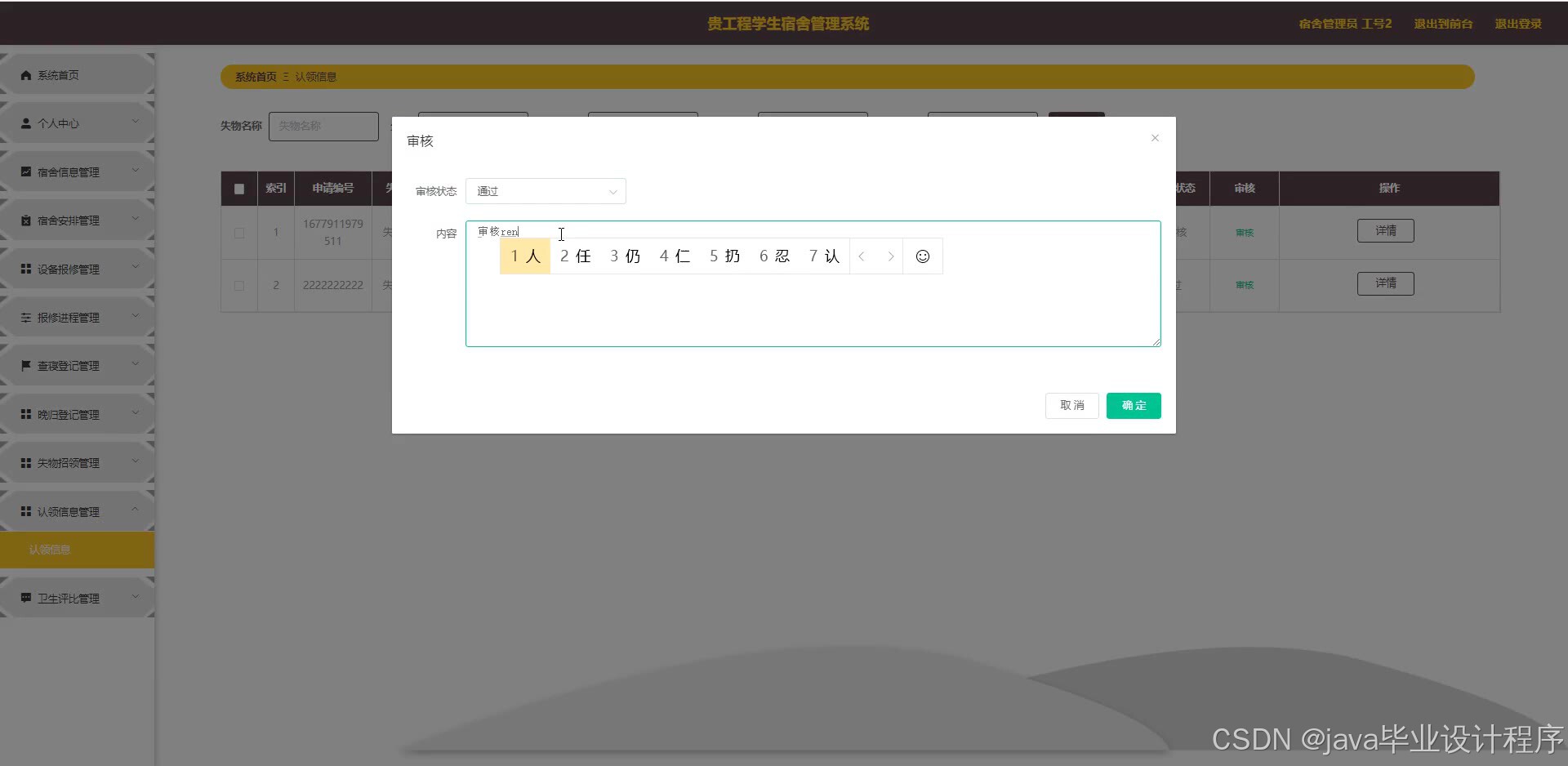
Task: Open the 审核状态 dropdown showing 通过
Action: (x=546, y=191)
